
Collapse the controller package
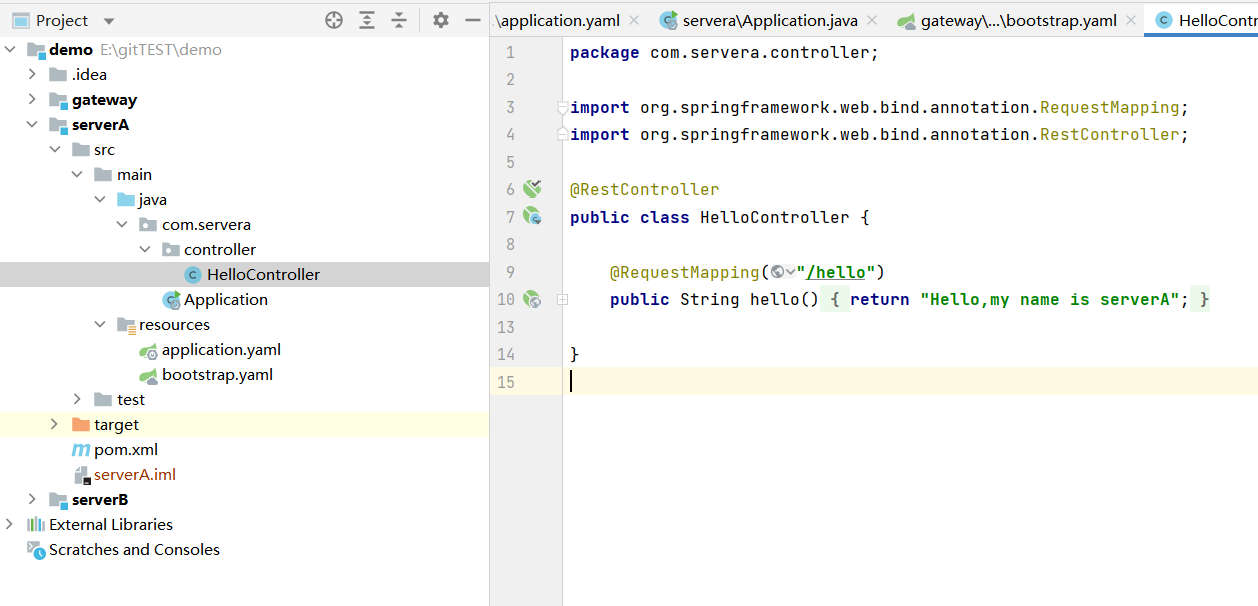point(145,249)
